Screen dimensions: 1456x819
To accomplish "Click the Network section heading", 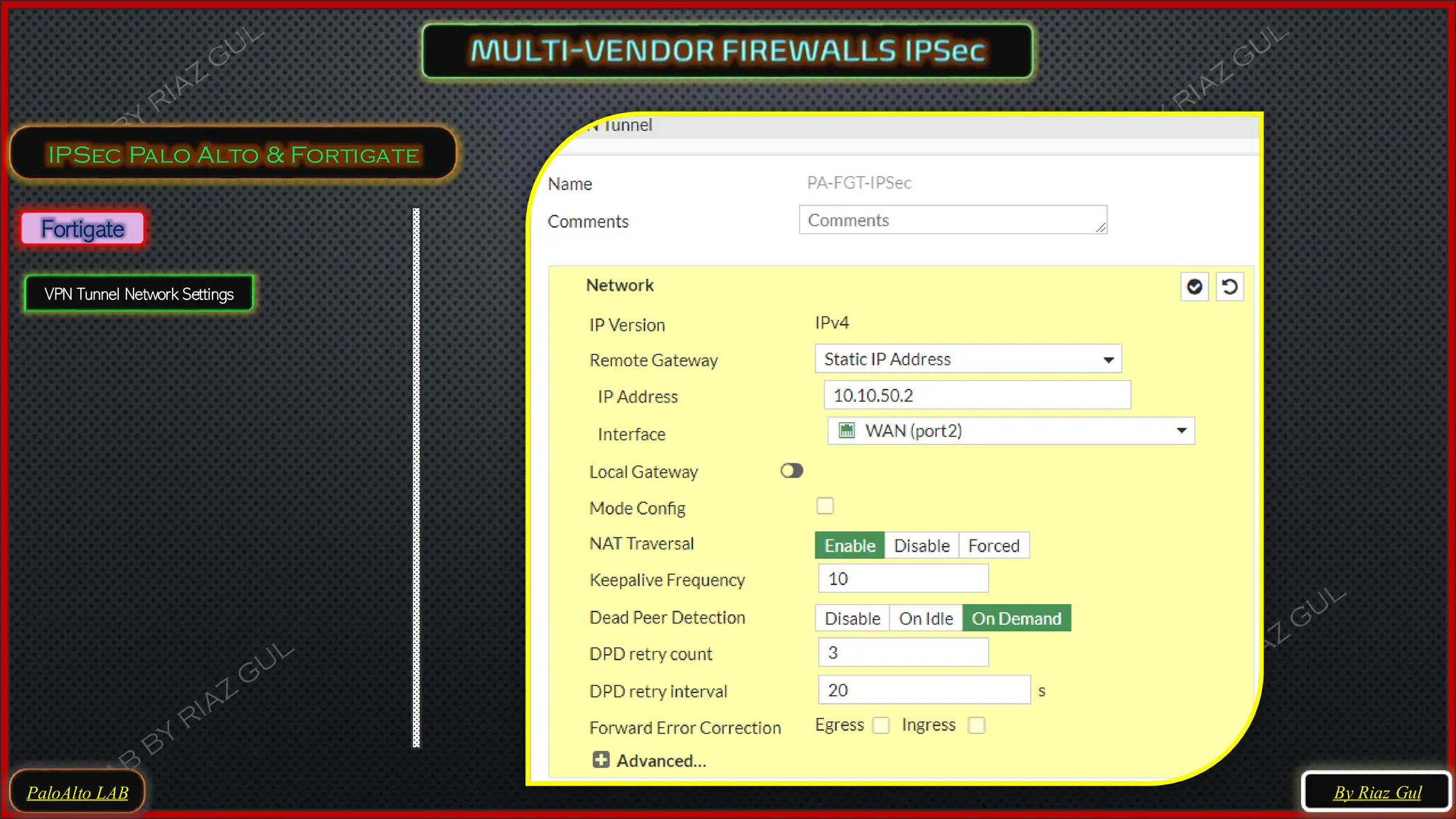I will tap(619, 285).
